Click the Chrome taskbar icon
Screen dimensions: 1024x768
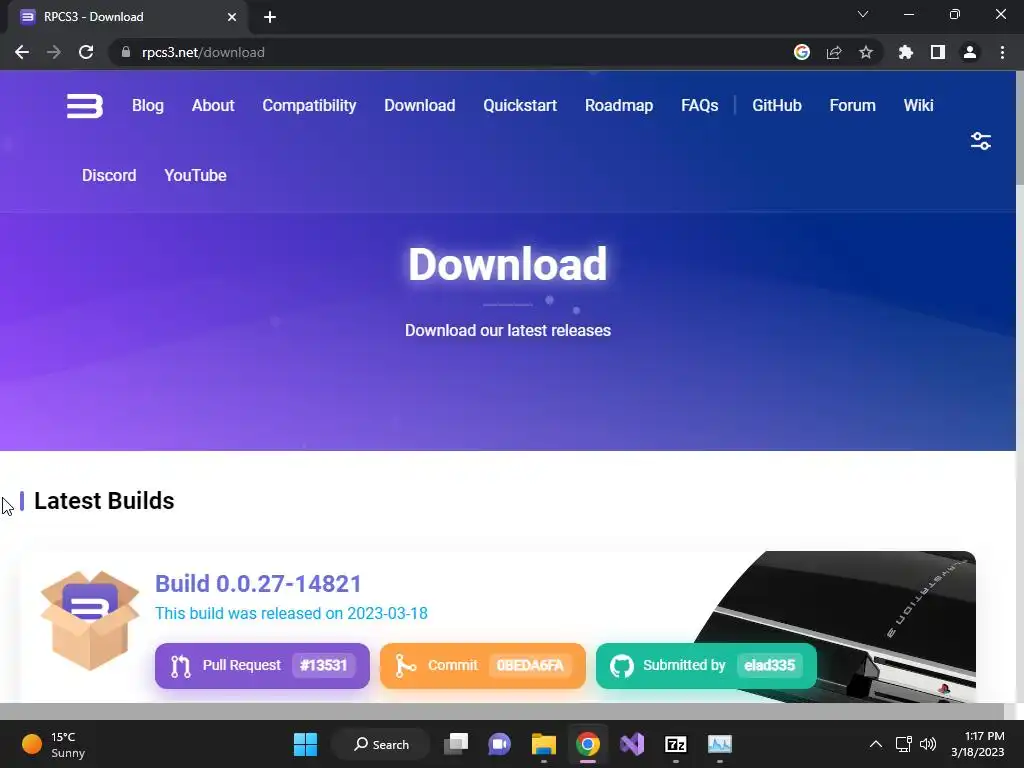pos(588,744)
